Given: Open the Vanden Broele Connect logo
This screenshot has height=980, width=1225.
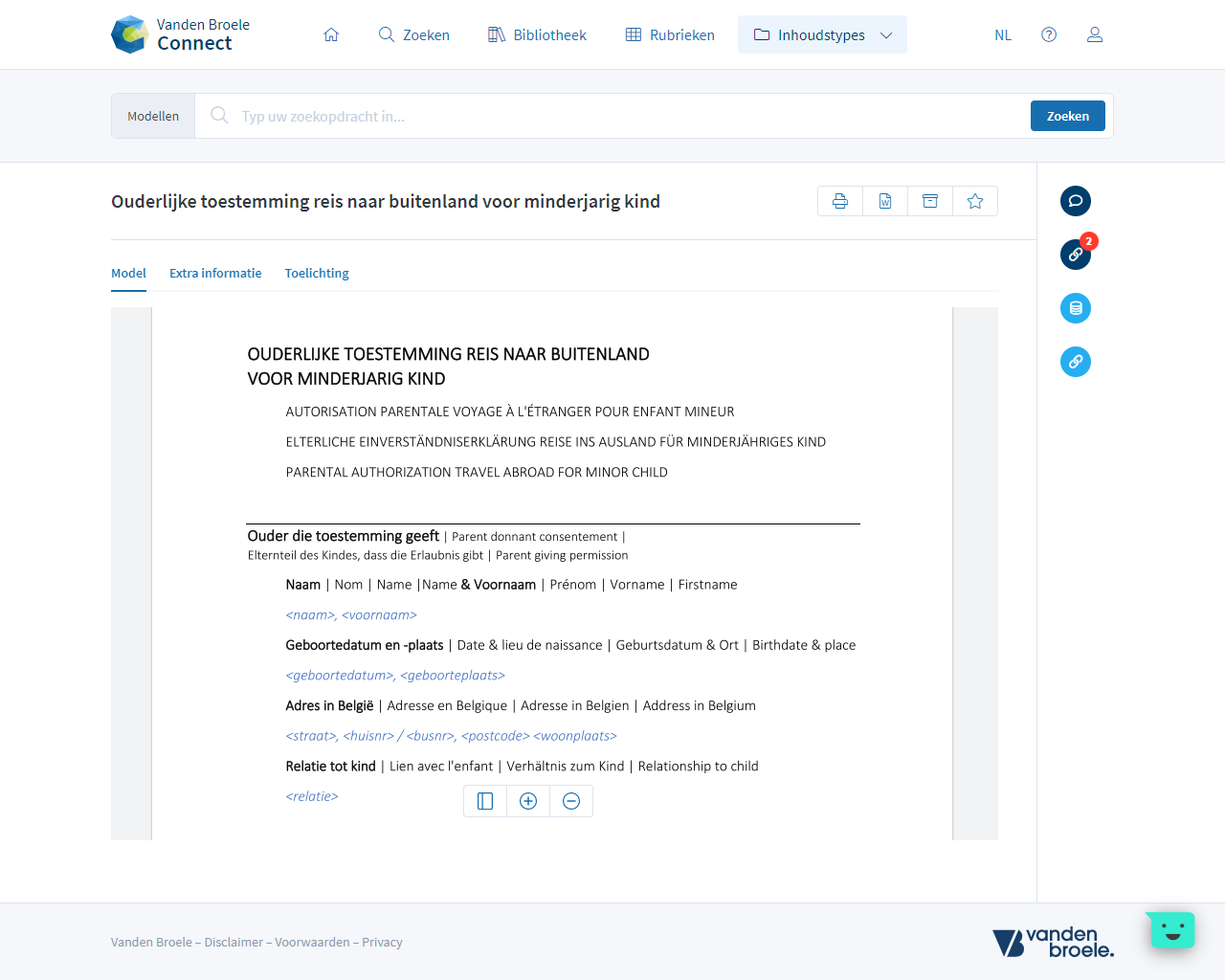Looking at the screenshot, I should tap(180, 34).
